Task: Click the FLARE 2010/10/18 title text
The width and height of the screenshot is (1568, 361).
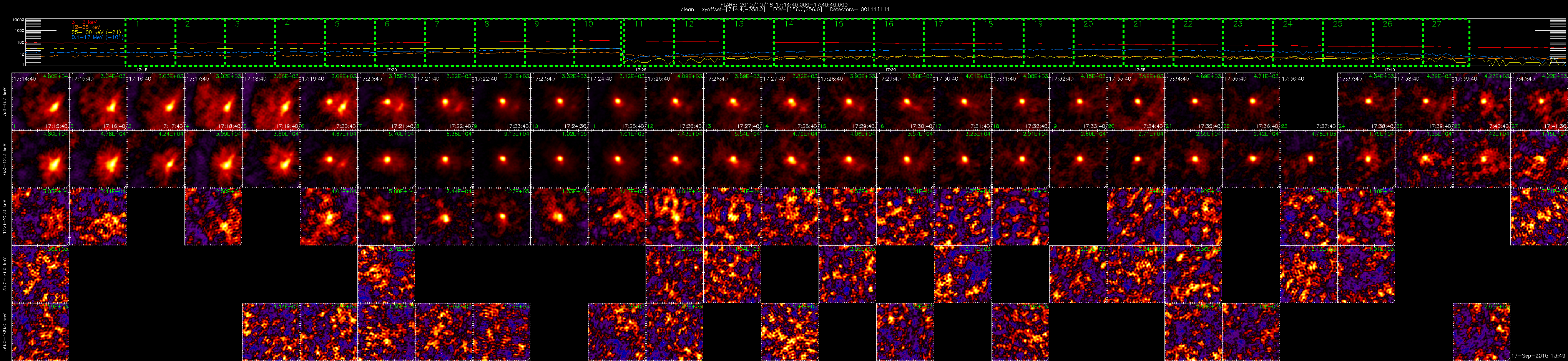Action: pos(783,4)
